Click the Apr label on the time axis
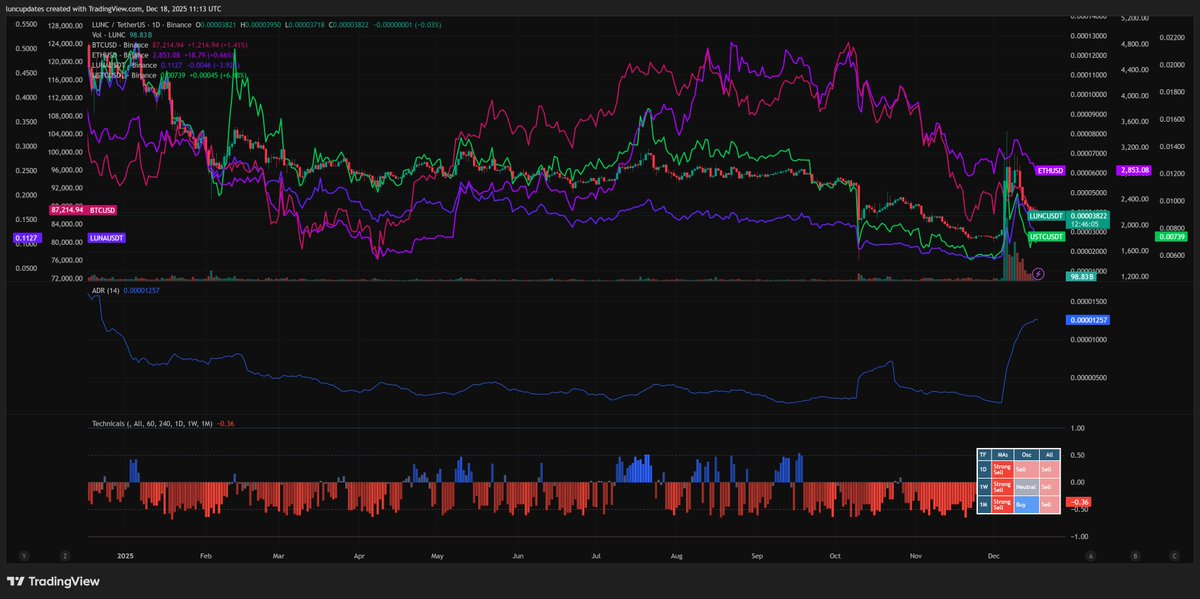This screenshot has width=1200, height=599. pos(357,555)
